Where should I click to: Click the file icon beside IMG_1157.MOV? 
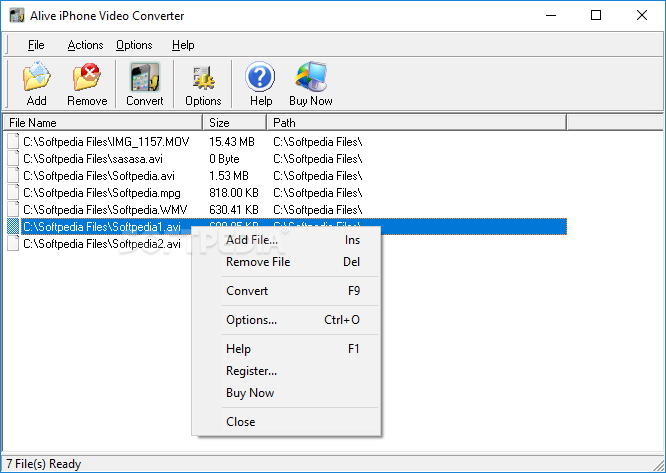click(x=13, y=141)
